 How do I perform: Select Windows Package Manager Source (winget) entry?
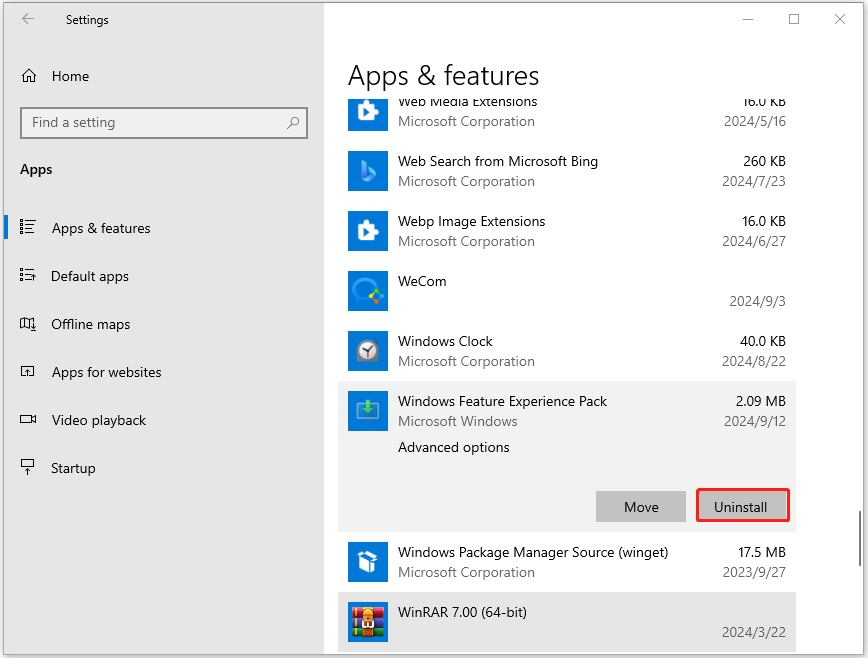(x=567, y=562)
